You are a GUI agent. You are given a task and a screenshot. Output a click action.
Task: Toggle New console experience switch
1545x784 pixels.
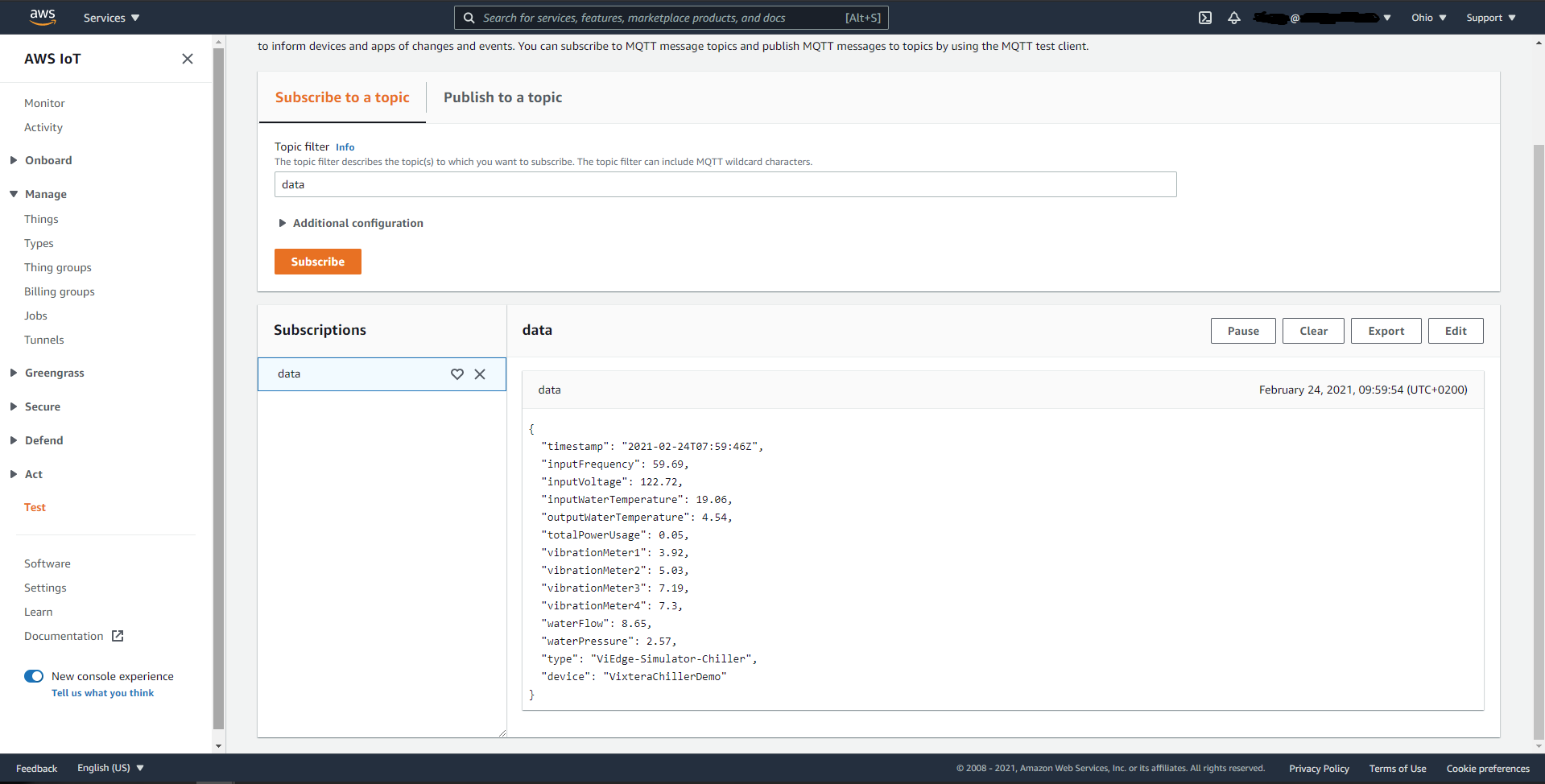[34, 676]
